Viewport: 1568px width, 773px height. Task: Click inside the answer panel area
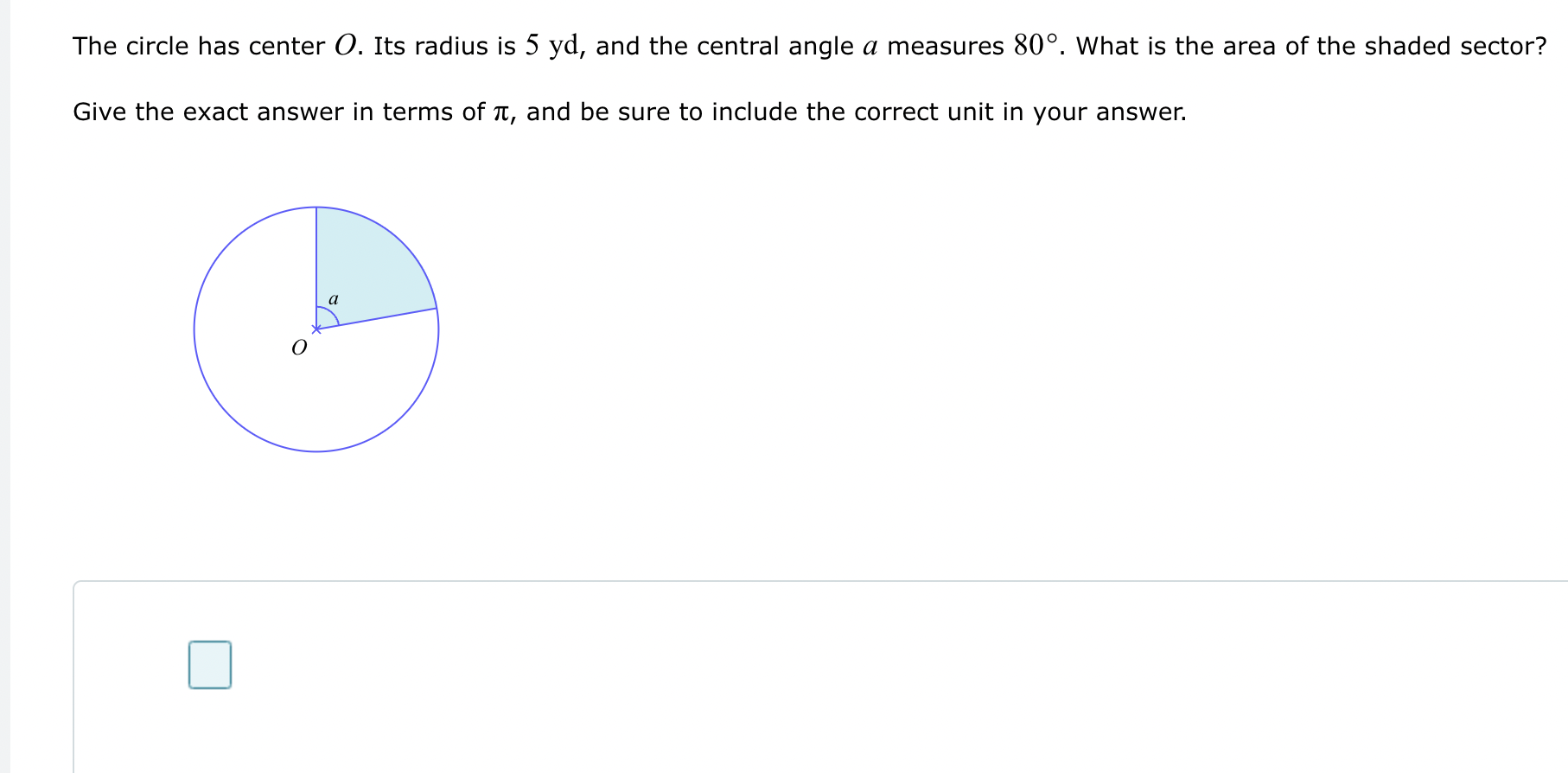[605, 674]
